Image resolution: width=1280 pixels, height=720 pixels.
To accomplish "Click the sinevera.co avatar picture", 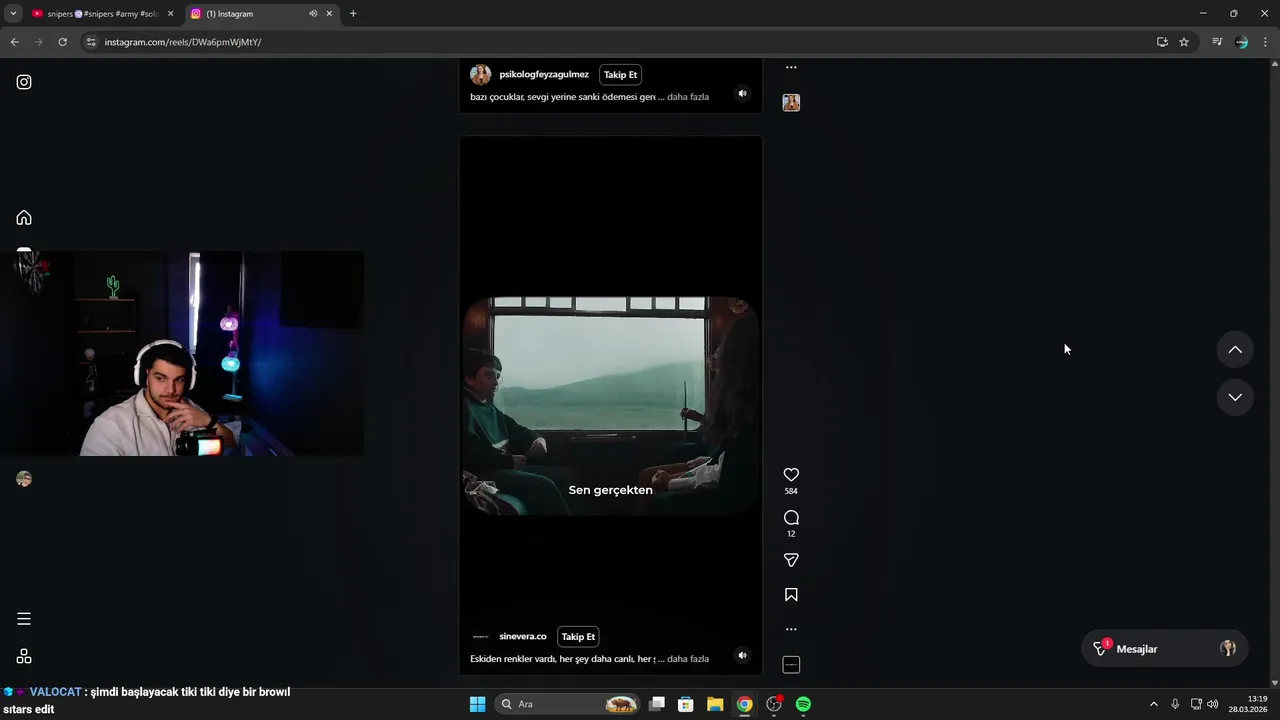I will 481,637.
